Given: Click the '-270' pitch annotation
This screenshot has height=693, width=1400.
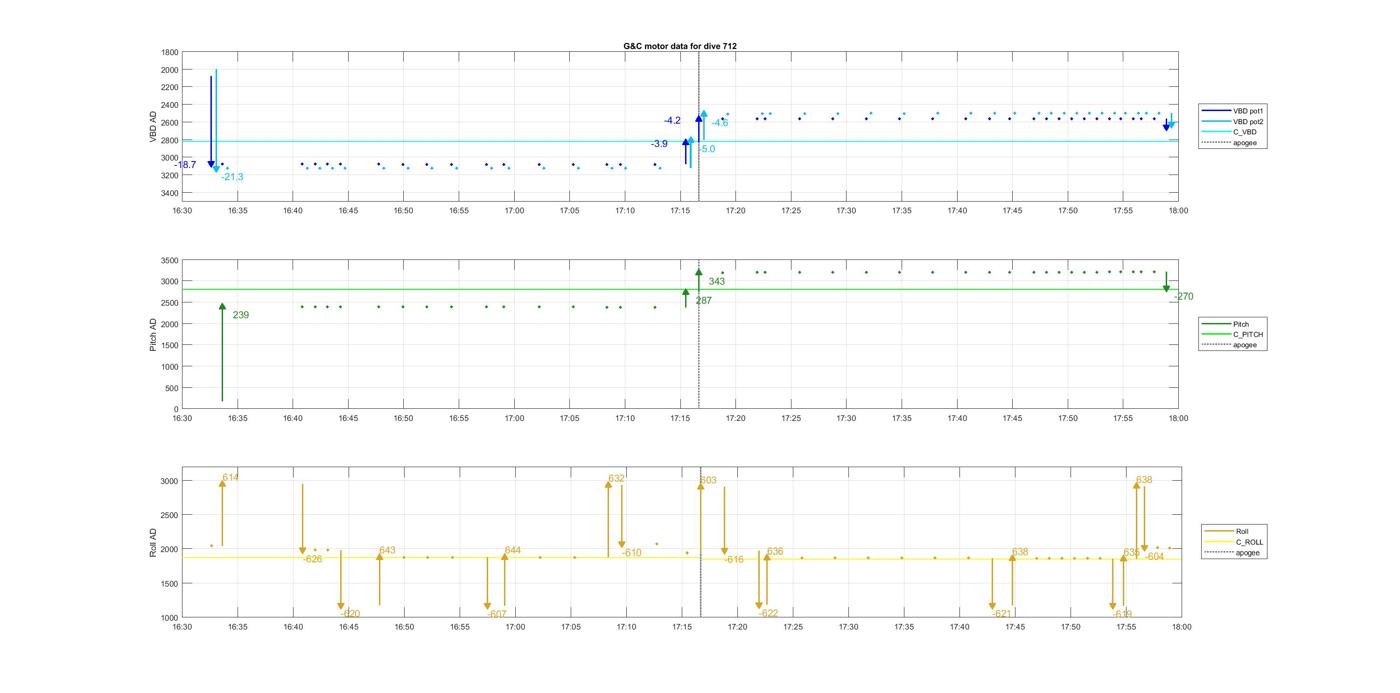Looking at the screenshot, I should click(1183, 296).
